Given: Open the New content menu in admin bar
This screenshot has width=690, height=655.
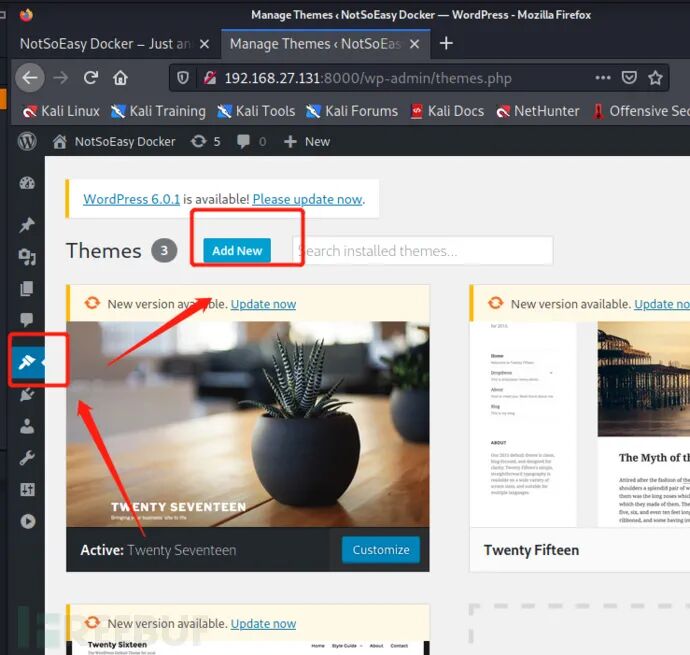Looking at the screenshot, I should [307, 141].
